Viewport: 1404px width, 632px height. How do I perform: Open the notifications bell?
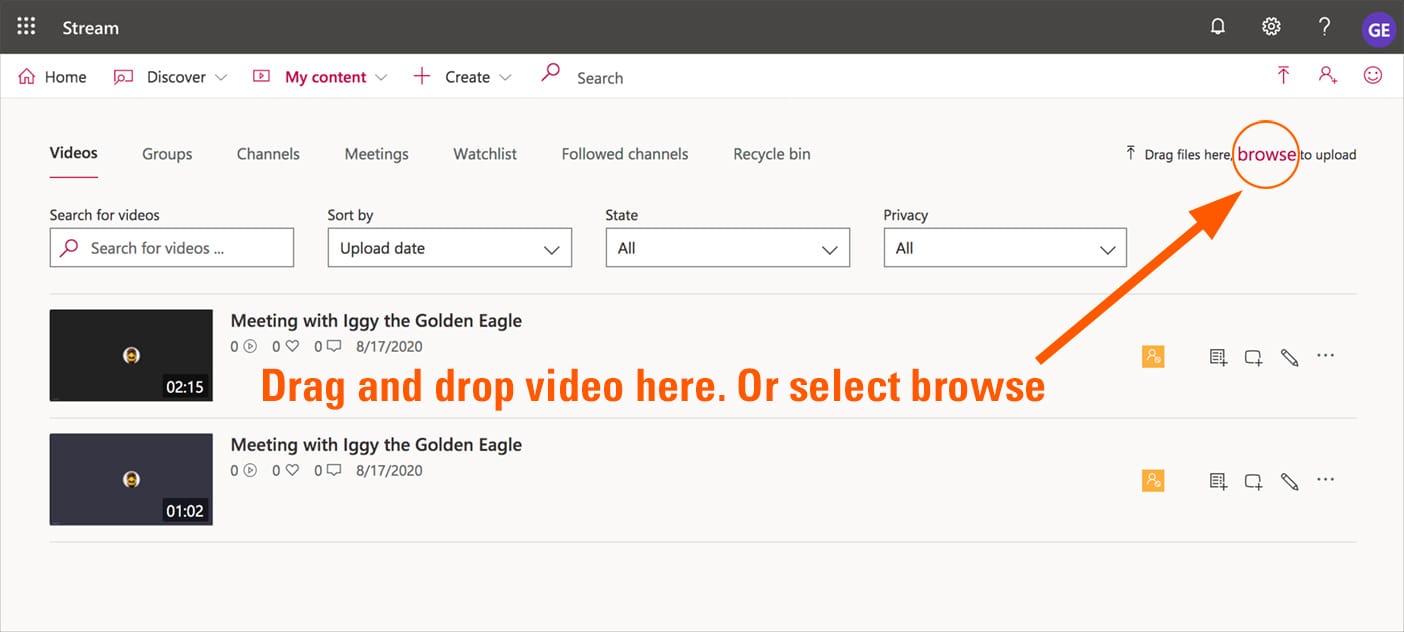(x=1218, y=27)
